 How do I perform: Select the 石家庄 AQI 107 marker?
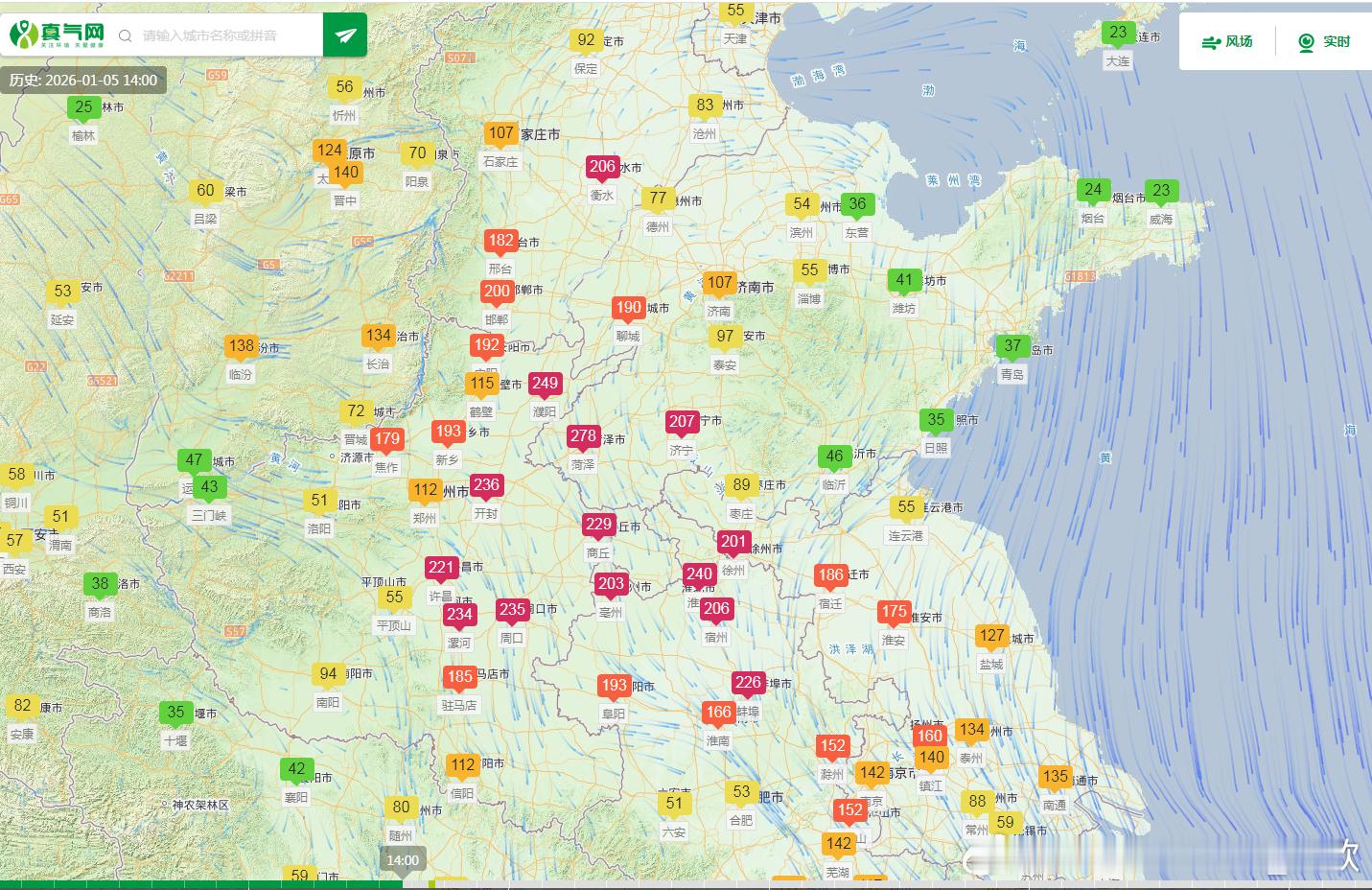[x=500, y=135]
